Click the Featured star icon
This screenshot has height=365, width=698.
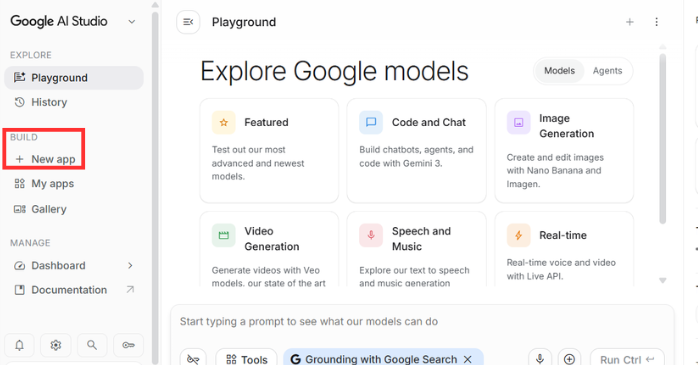pyautogui.click(x=223, y=122)
